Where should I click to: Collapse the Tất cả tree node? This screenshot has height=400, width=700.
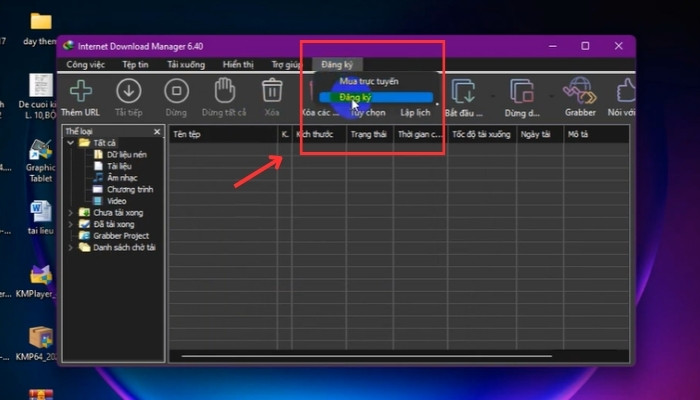71,143
